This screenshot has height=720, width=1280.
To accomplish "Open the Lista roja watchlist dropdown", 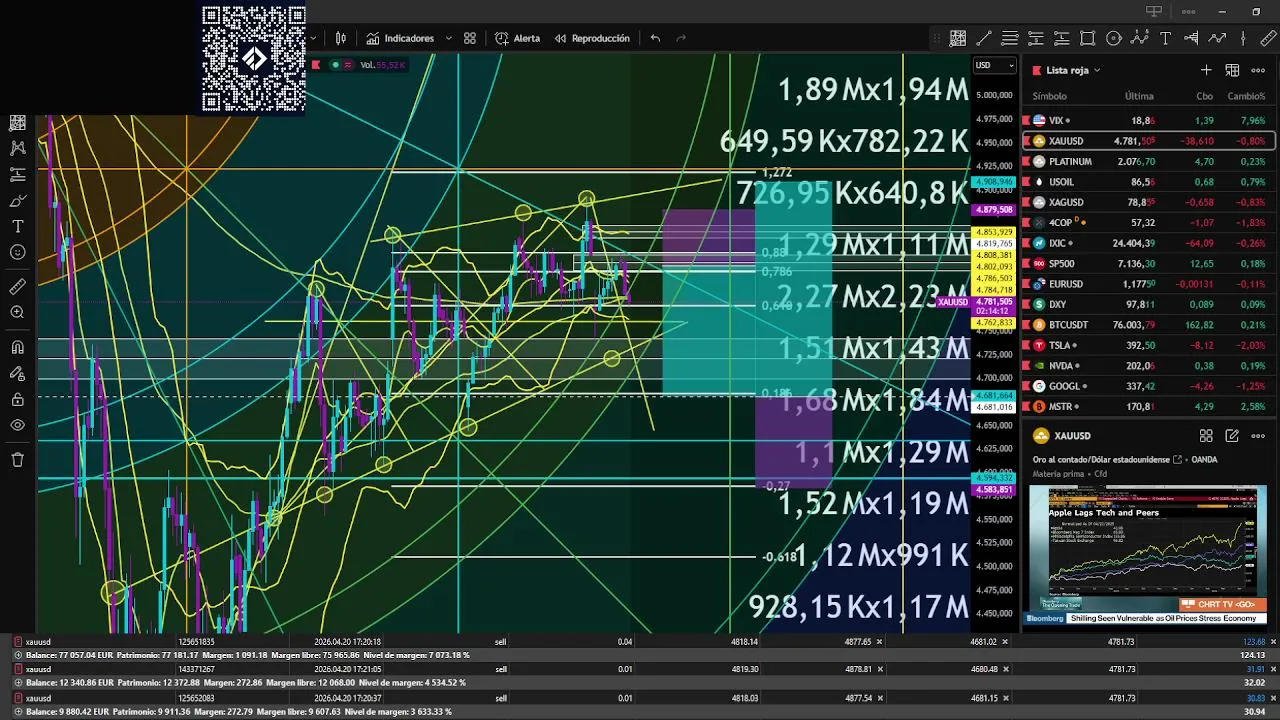I will point(1073,70).
